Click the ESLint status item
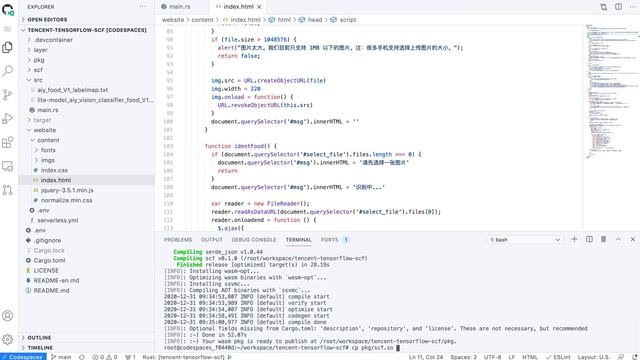Image resolution: width=640 pixels, height=360 pixels. pos(558,357)
